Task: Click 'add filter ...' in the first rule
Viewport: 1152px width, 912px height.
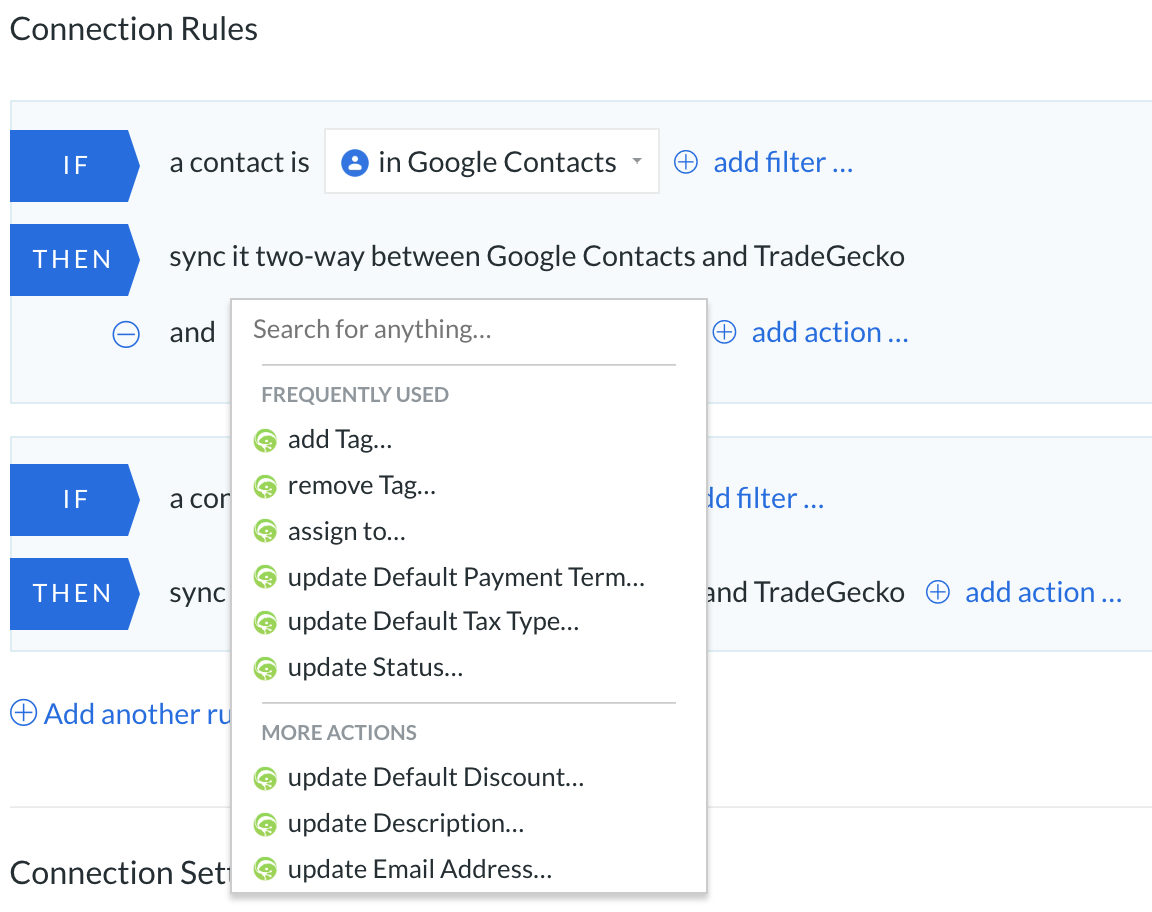Action: click(x=783, y=162)
